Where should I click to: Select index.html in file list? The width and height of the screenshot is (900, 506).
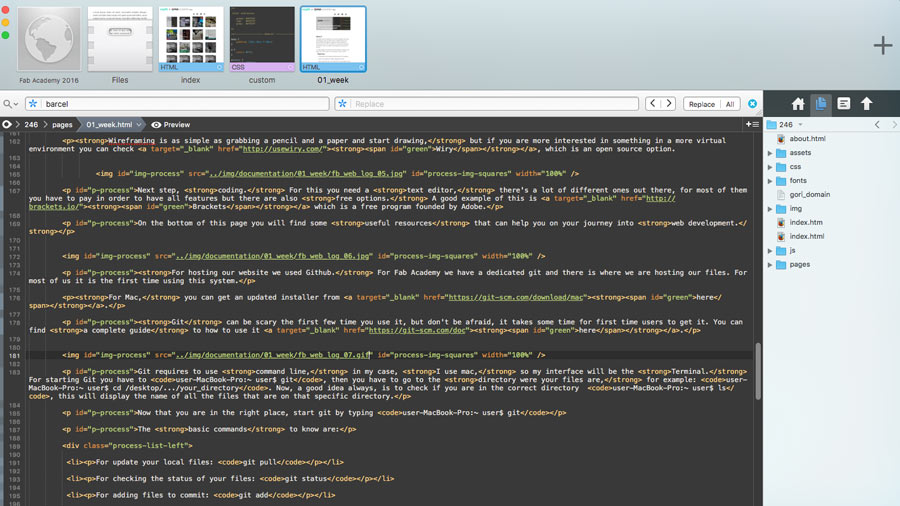tap(806, 236)
